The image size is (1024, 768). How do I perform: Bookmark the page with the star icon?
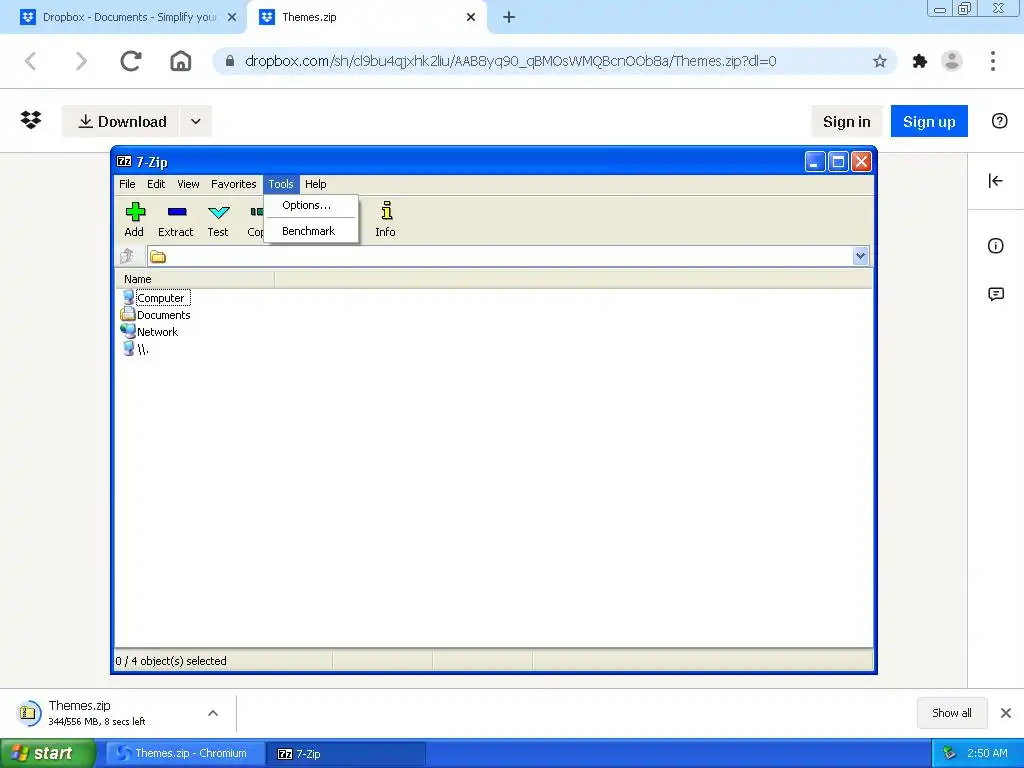880,61
